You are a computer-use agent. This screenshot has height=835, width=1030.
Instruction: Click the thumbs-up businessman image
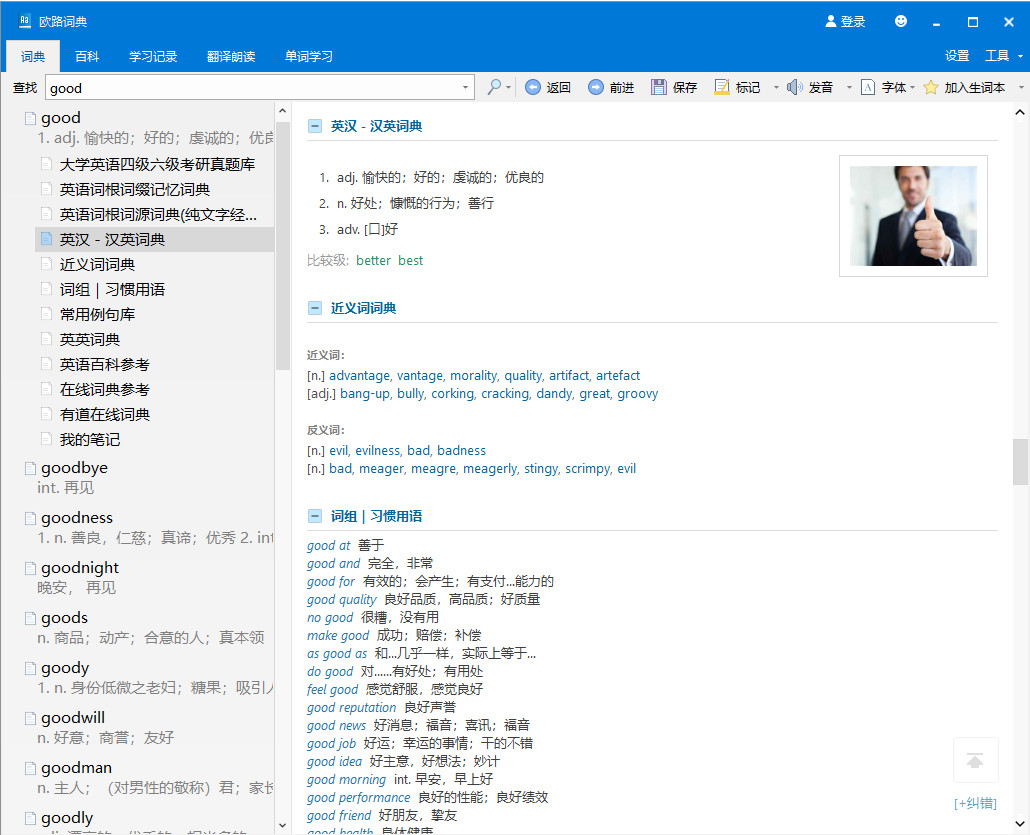click(913, 215)
